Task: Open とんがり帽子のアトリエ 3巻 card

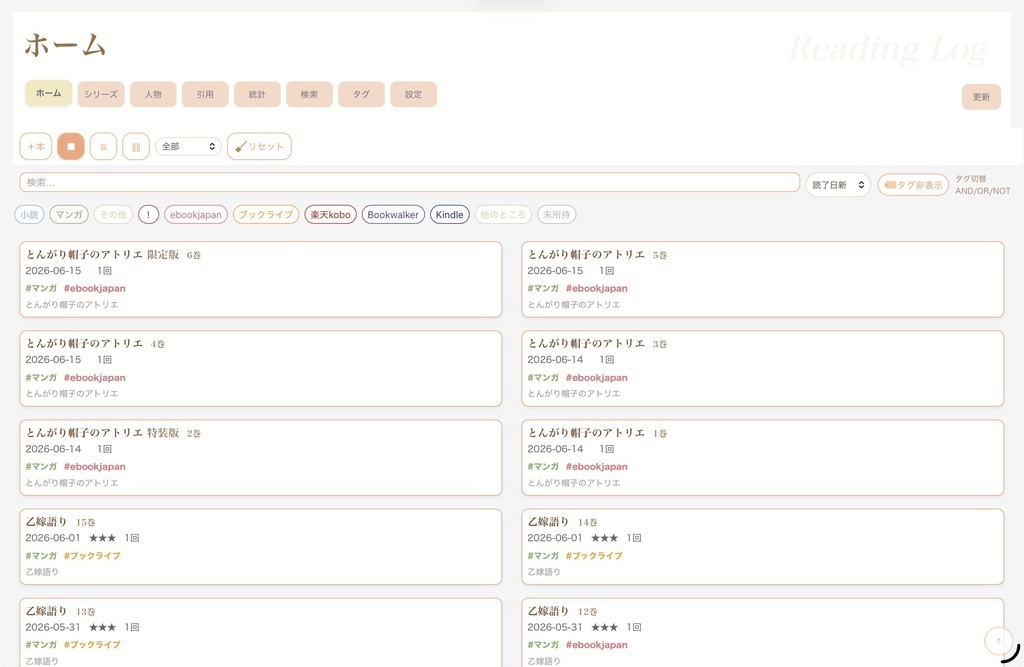Action: [x=762, y=368]
